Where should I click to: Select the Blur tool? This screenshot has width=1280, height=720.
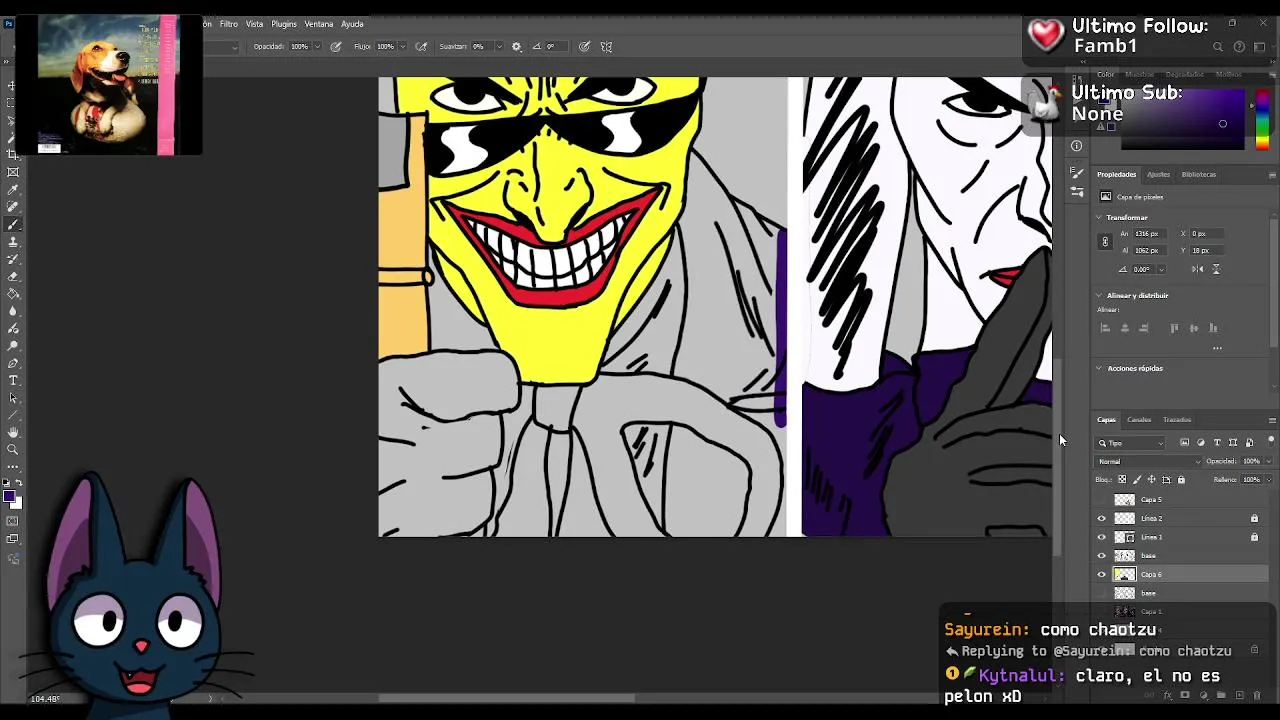point(13,311)
